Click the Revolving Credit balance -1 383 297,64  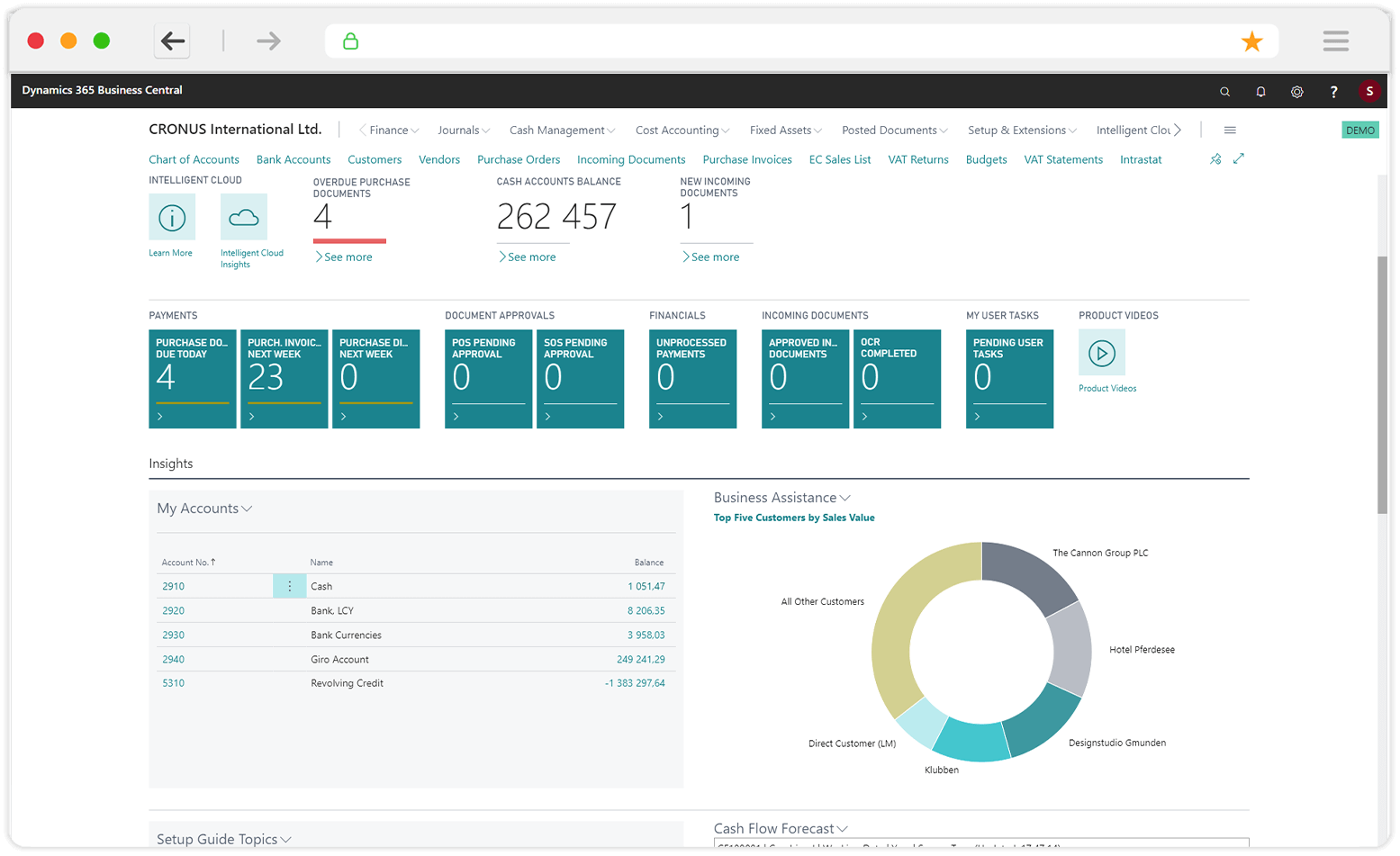click(635, 683)
